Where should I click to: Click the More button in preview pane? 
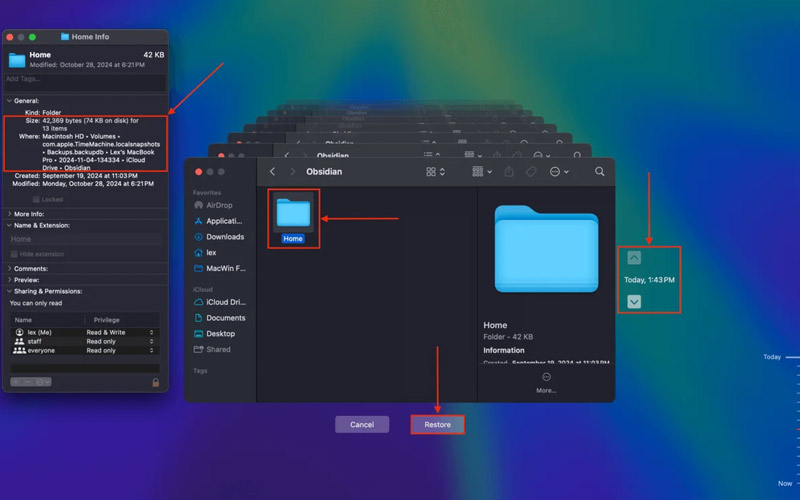(546, 382)
